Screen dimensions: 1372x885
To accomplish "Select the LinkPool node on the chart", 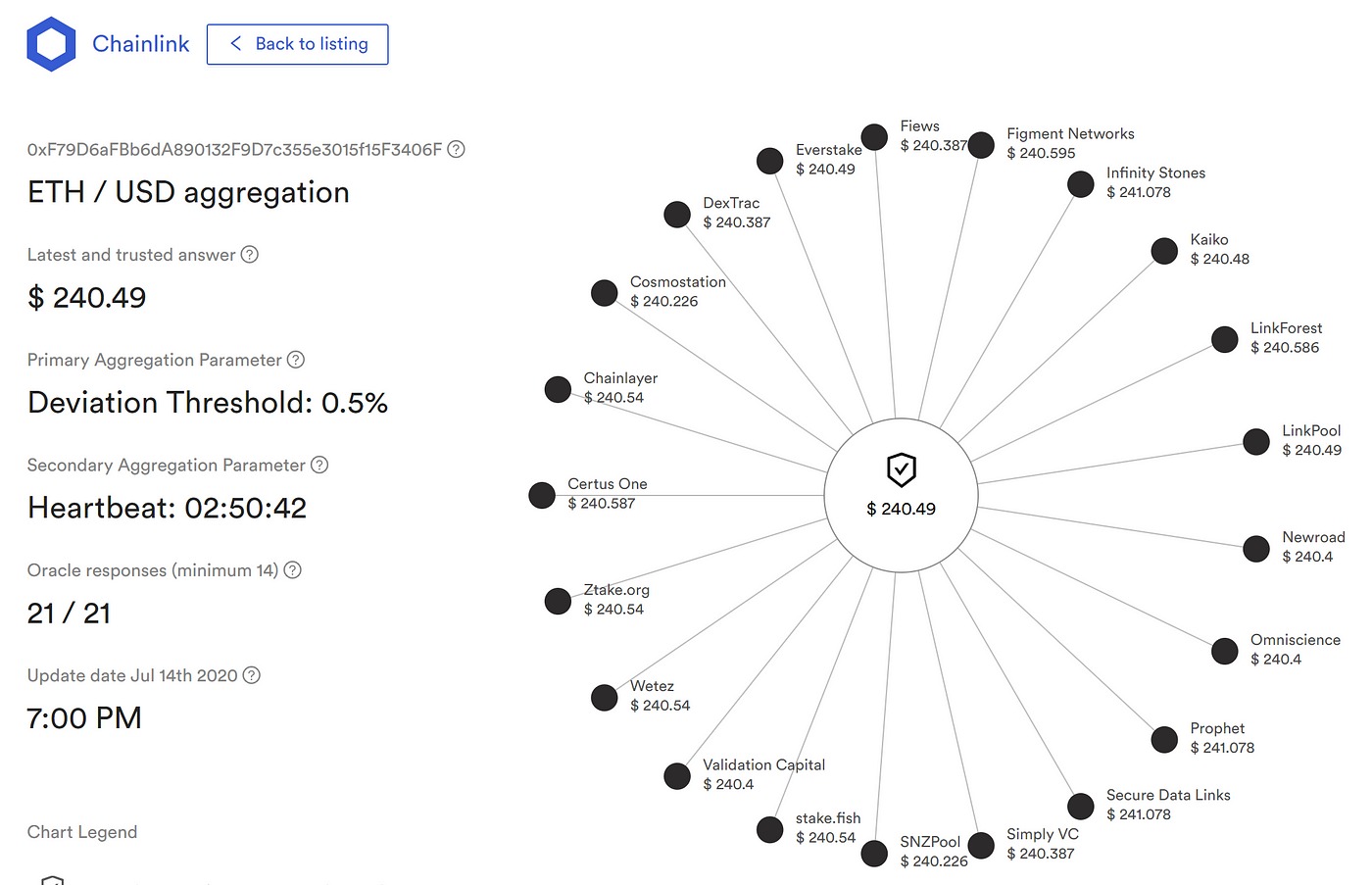I will pyautogui.click(x=1256, y=442).
